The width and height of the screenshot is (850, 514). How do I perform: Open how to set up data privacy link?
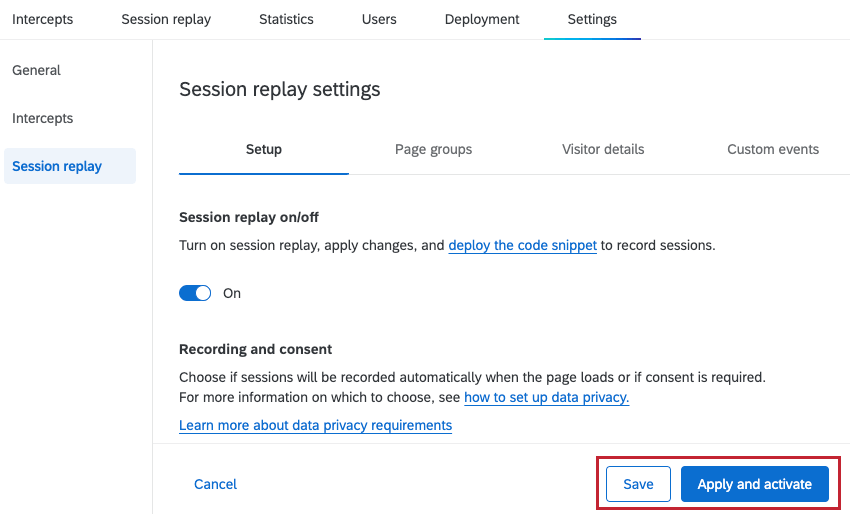coord(546,397)
